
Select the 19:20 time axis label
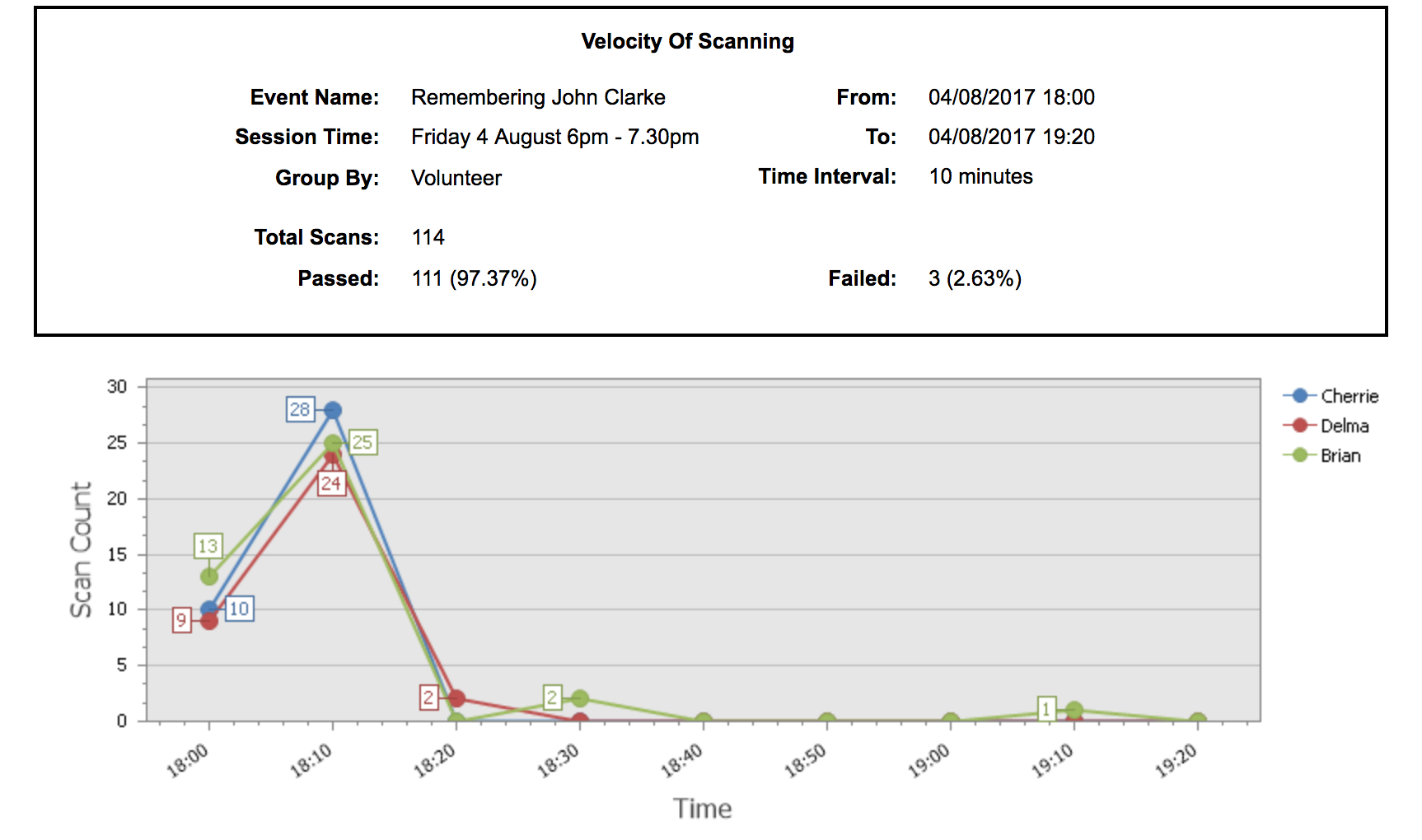coord(1176,760)
